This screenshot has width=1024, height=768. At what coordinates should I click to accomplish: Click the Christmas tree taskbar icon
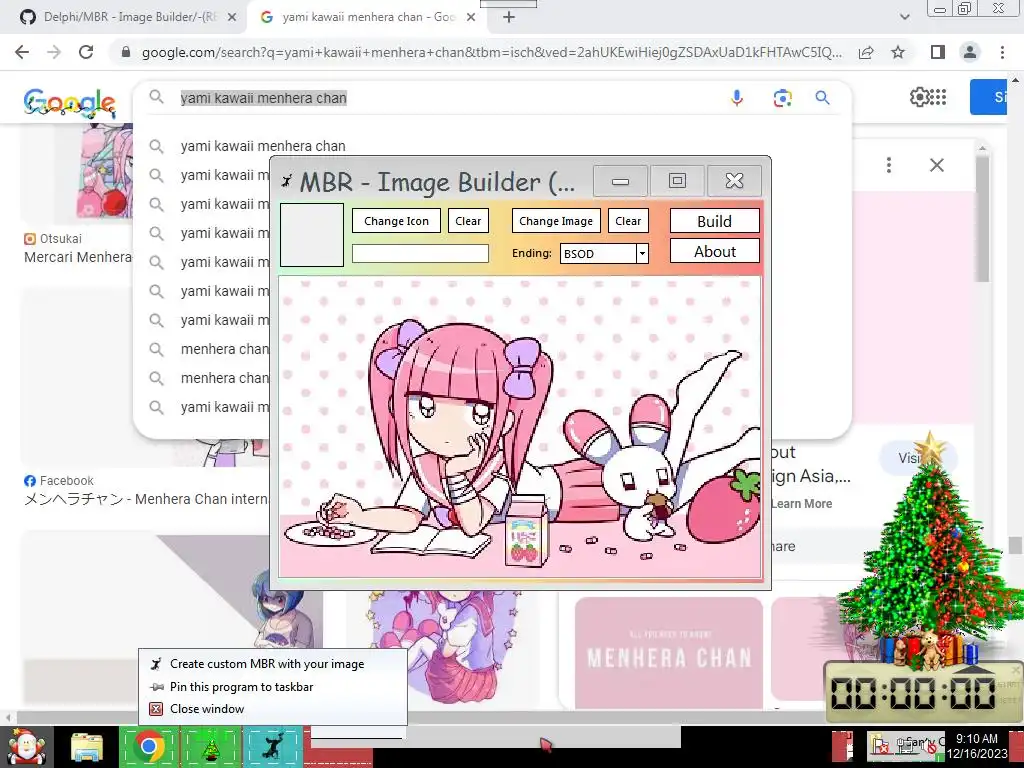tap(210, 746)
